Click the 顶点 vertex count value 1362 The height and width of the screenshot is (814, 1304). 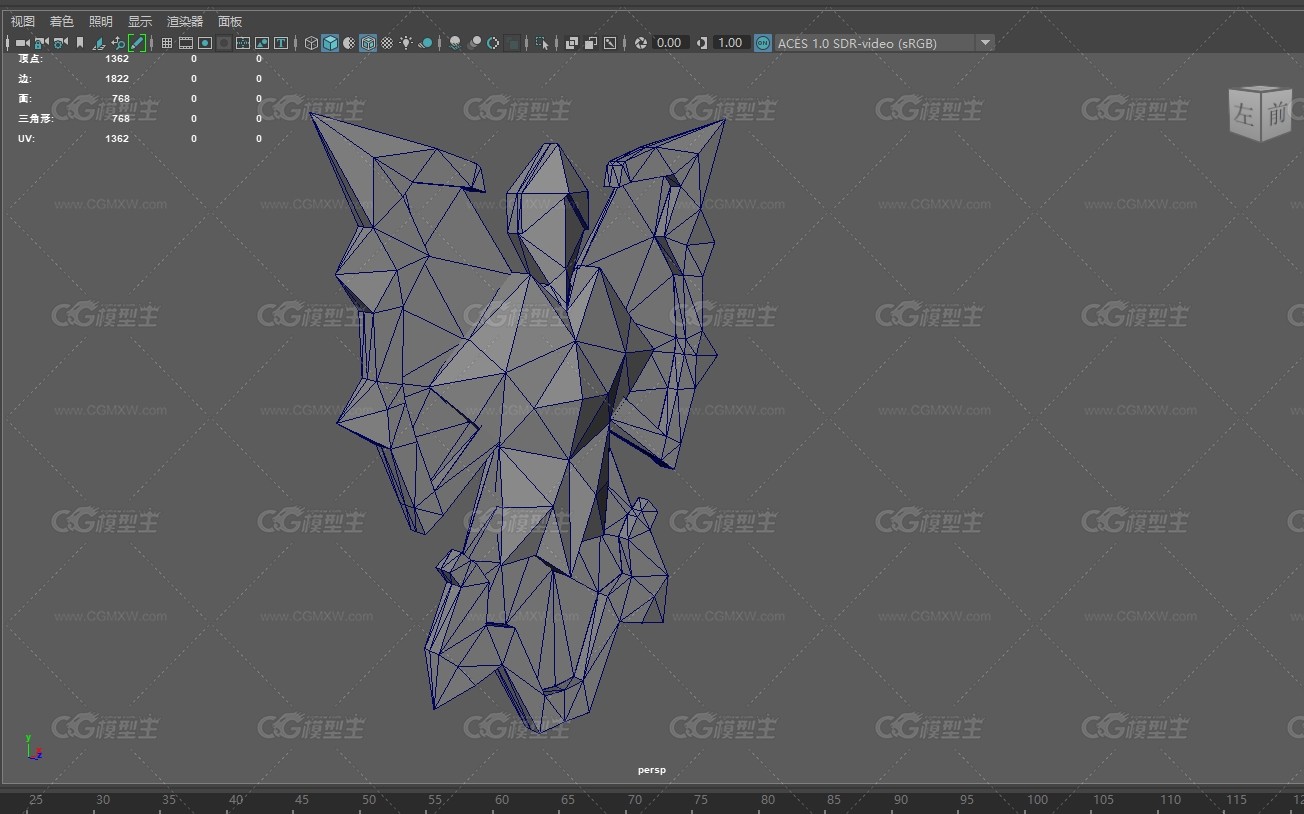tap(117, 59)
